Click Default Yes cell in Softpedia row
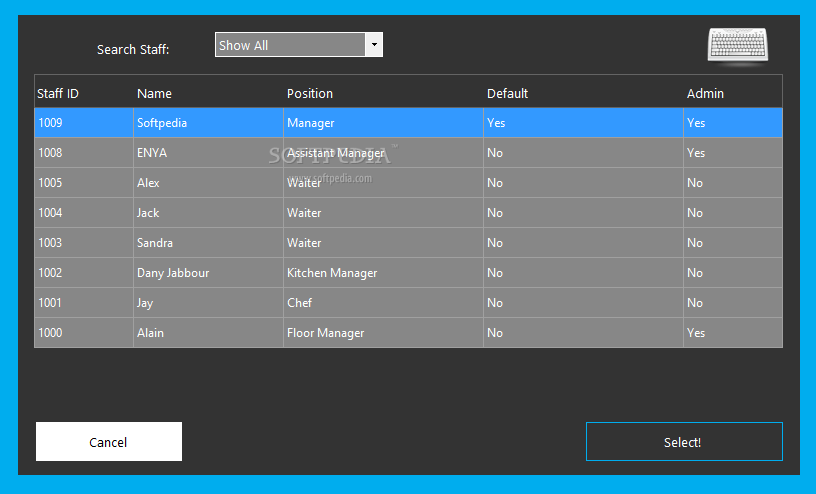This screenshot has height=494, width=816. 583,123
